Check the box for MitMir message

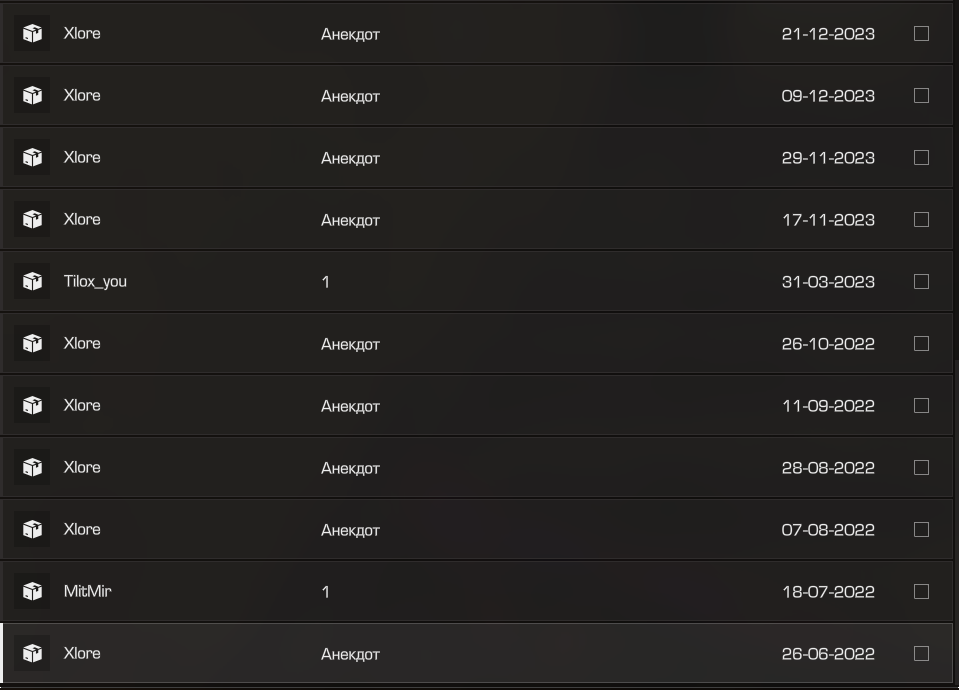(x=921, y=591)
